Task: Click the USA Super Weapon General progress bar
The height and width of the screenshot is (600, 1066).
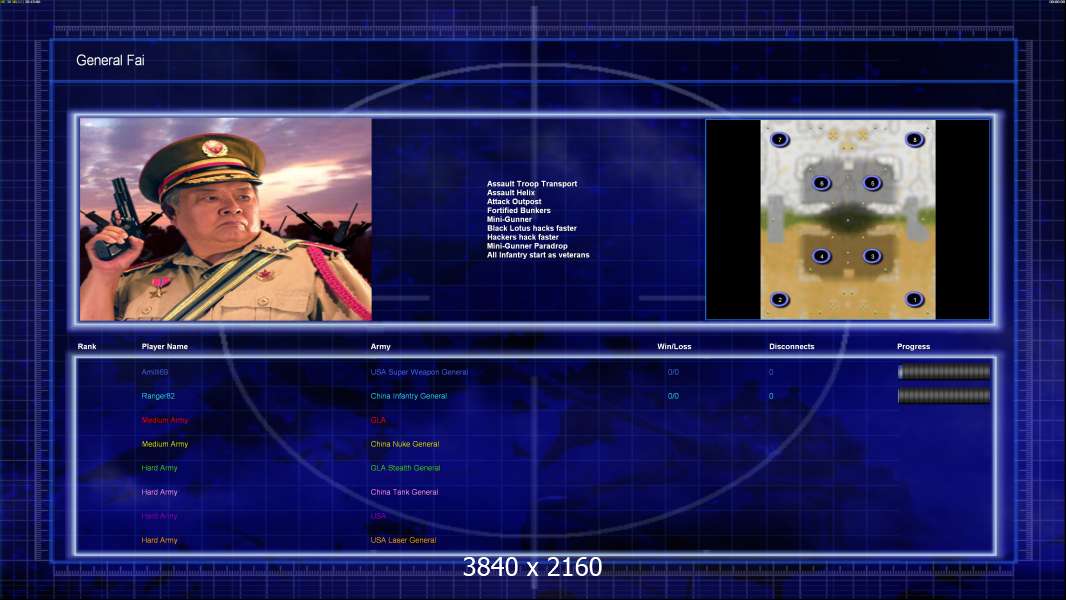Action: [944, 372]
